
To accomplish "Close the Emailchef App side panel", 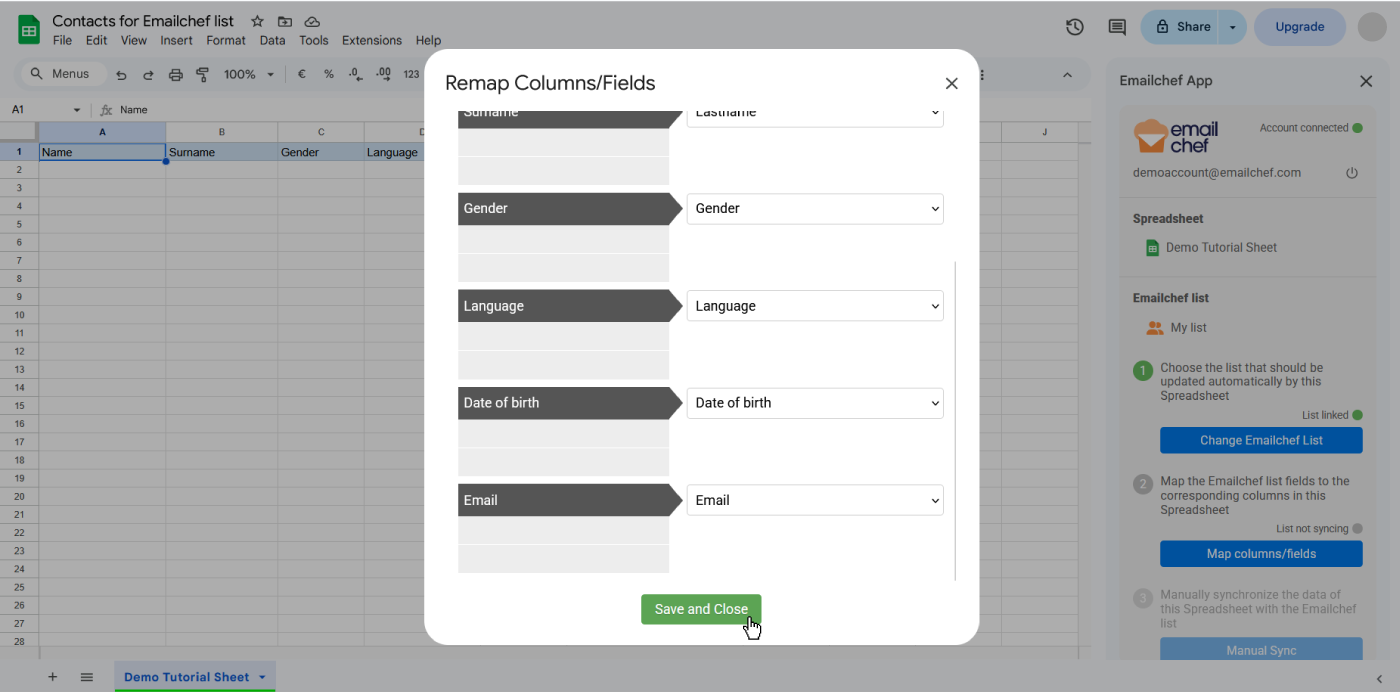I will click(x=1366, y=81).
